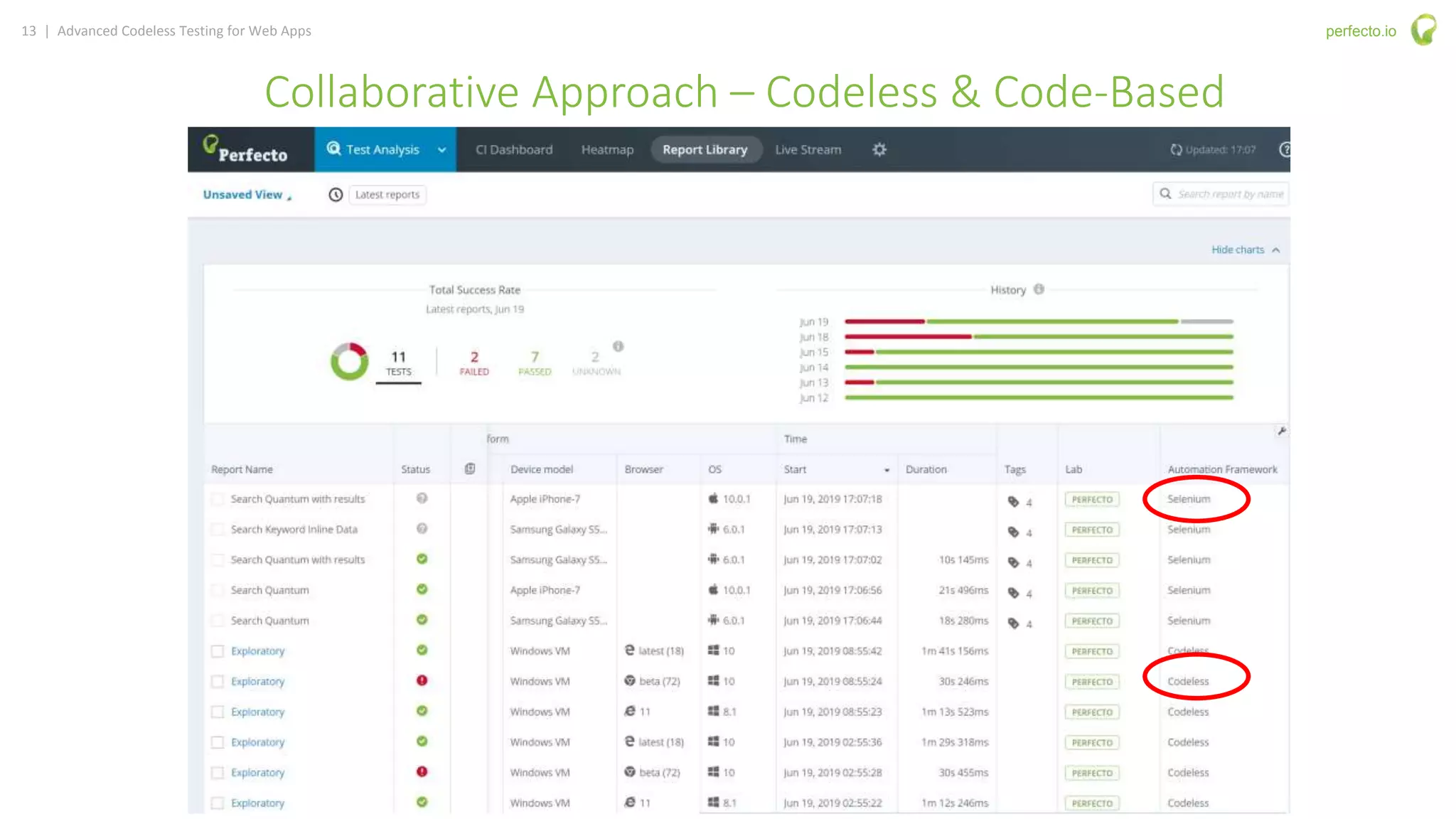Viewport: 1456px width, 819px height.
Task: Open the Test Analysis dropdown arrow
Action: [441, 150]
